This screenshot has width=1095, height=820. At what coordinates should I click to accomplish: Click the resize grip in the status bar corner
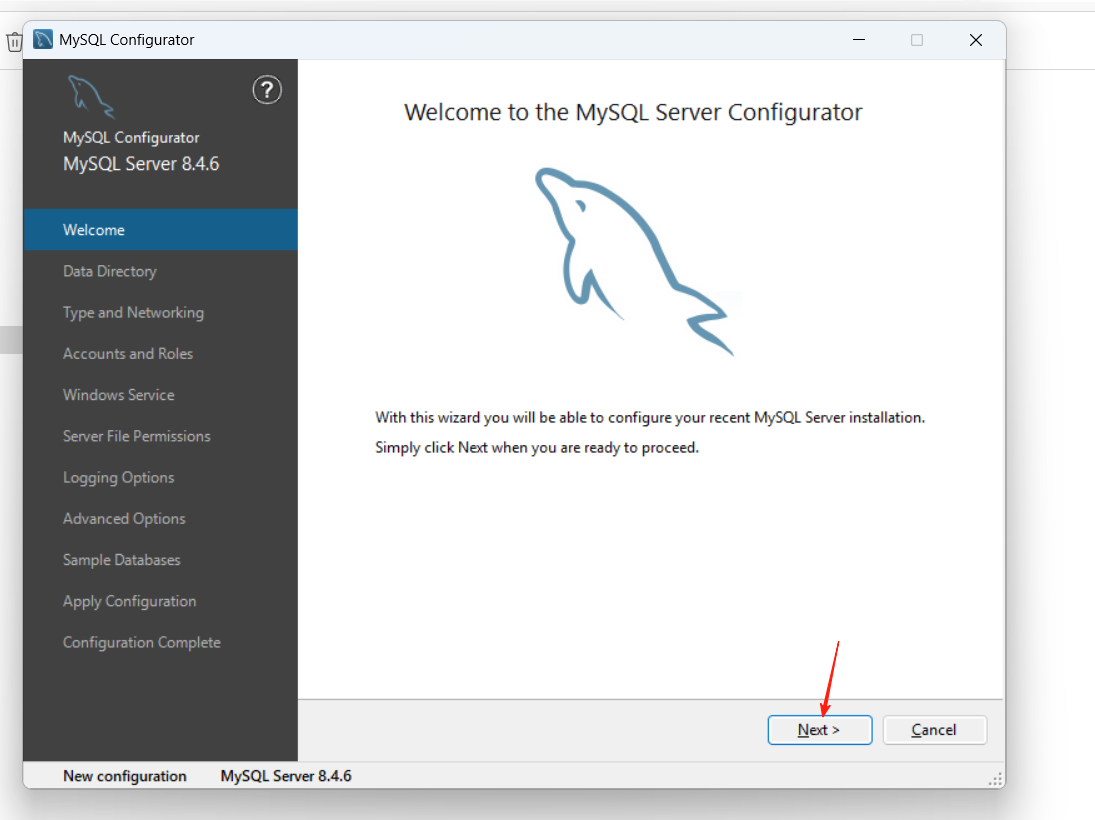coord(995,779)
